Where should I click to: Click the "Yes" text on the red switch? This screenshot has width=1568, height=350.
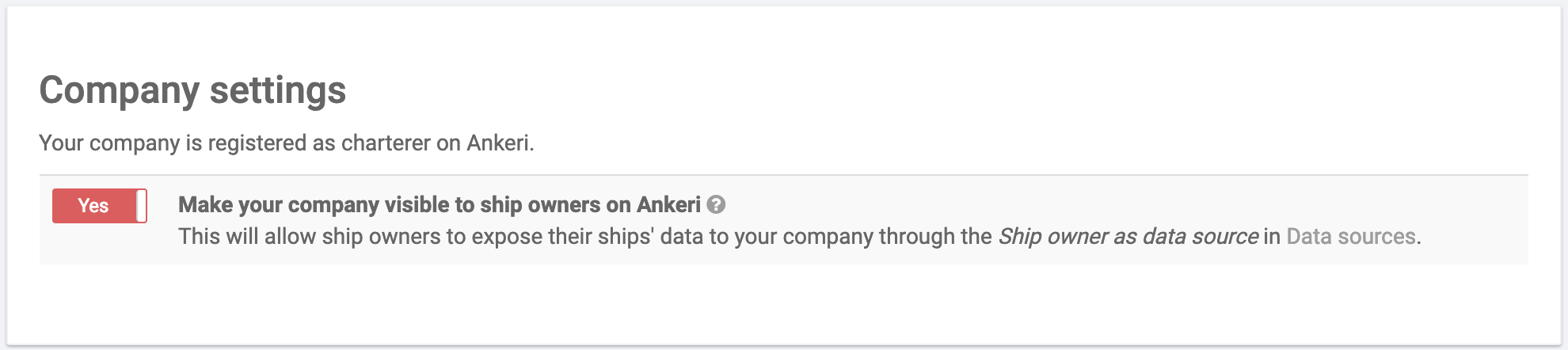93,206
